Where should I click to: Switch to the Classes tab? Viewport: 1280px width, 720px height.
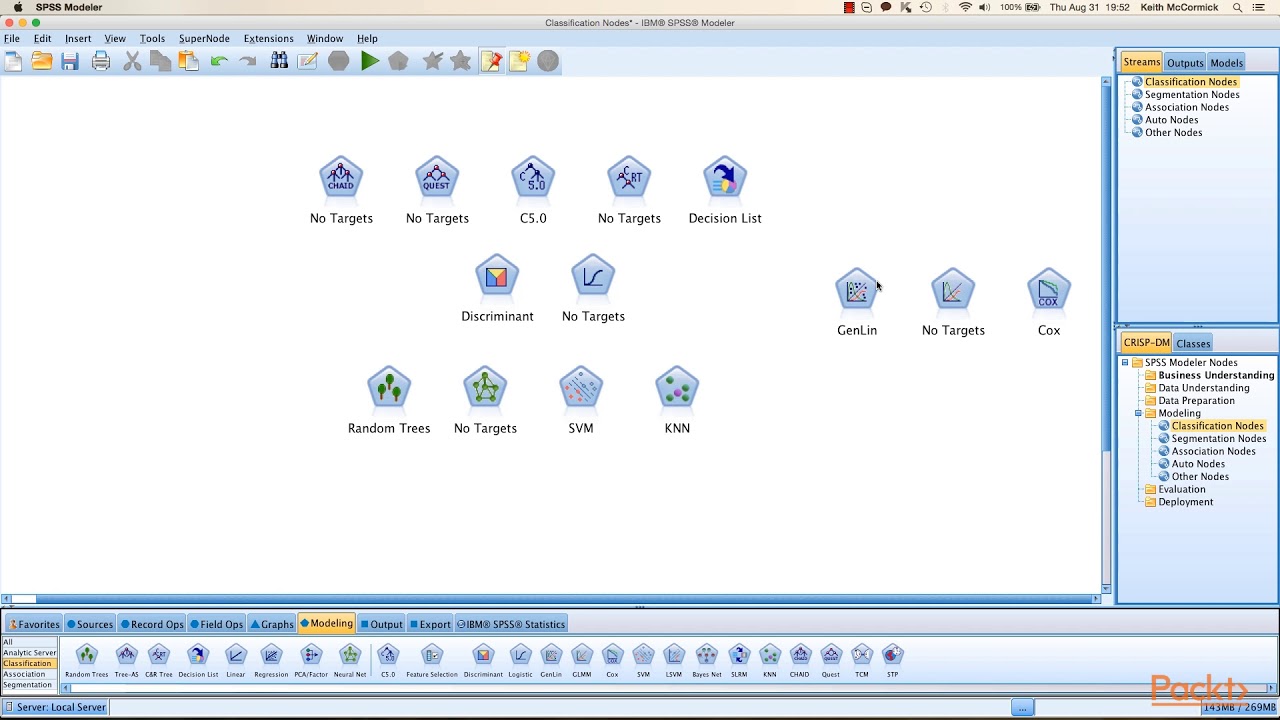[x=1193, y=343]
